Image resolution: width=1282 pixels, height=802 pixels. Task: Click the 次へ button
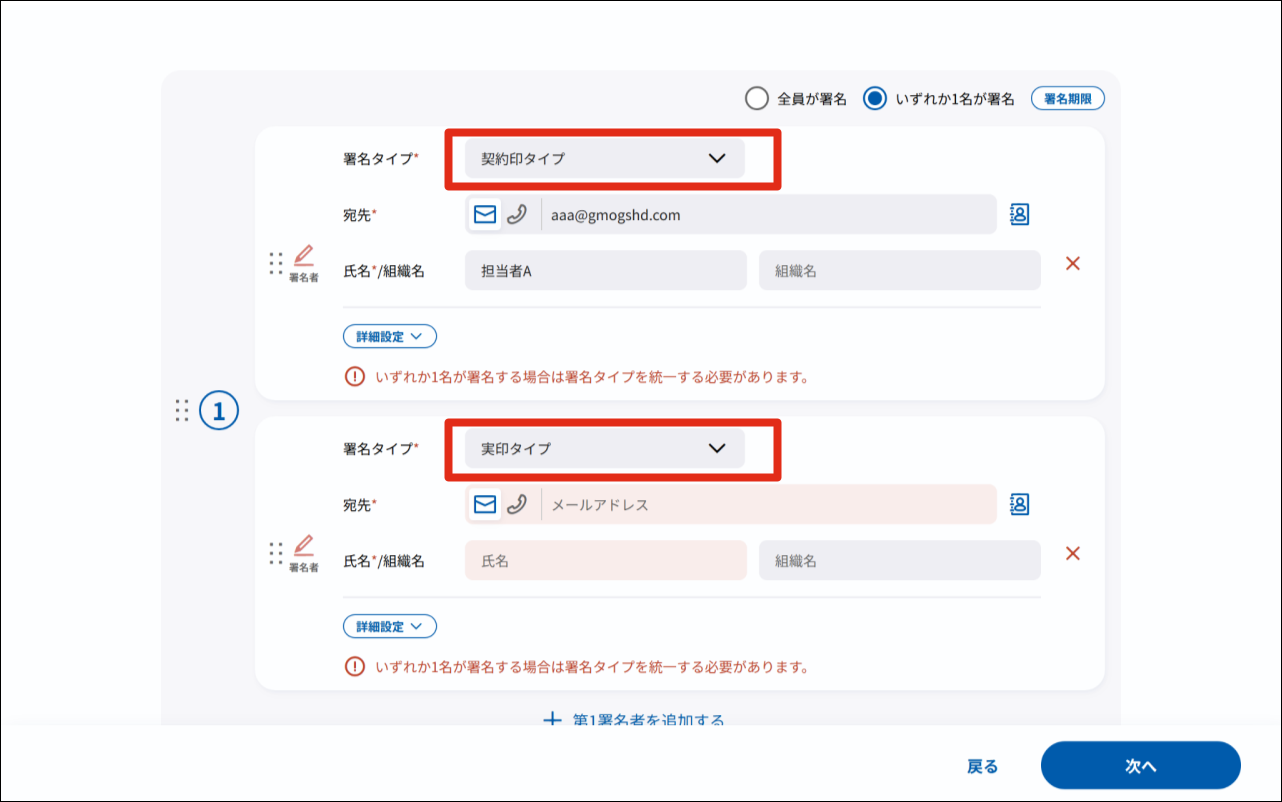(1140, 766)
